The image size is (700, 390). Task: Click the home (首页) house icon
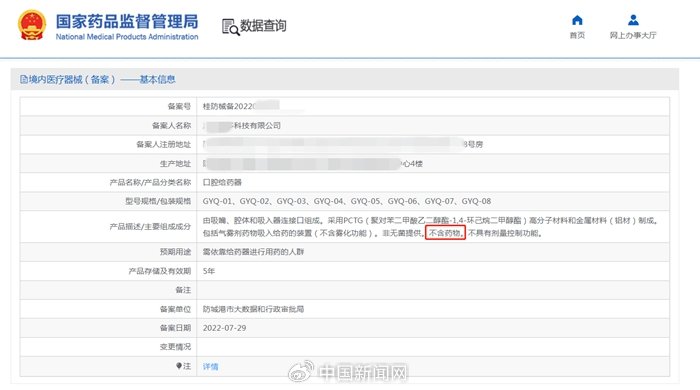[x=577, y=20]
